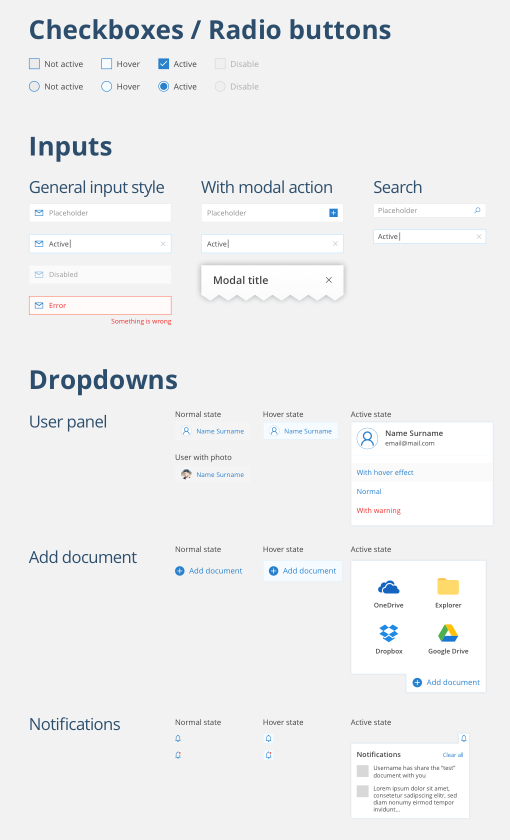Check the 'Not active' checkbox
This screenshot has width=510, height=840.
tap(34, 64)
